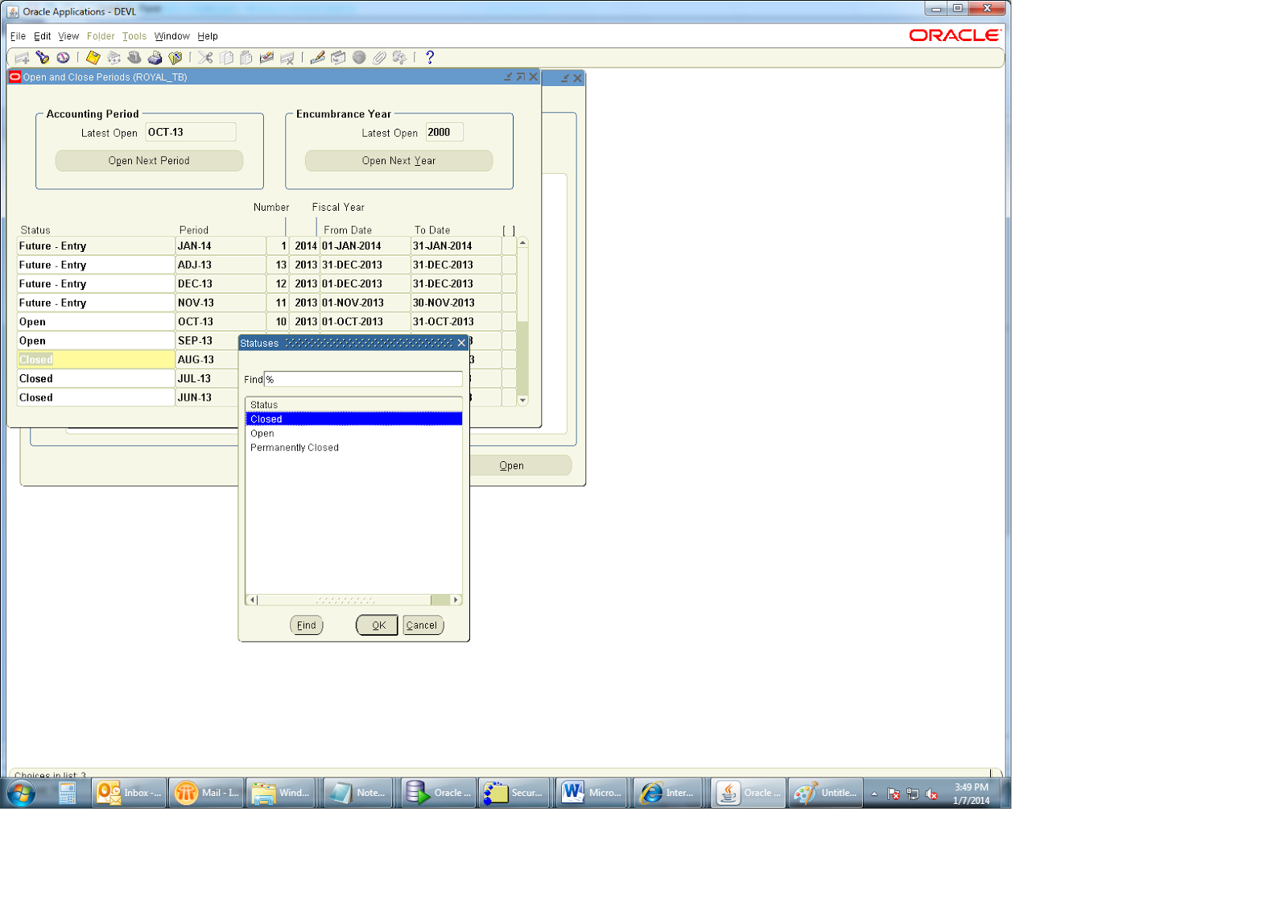Open the Window menu

[x=172, y=36]
